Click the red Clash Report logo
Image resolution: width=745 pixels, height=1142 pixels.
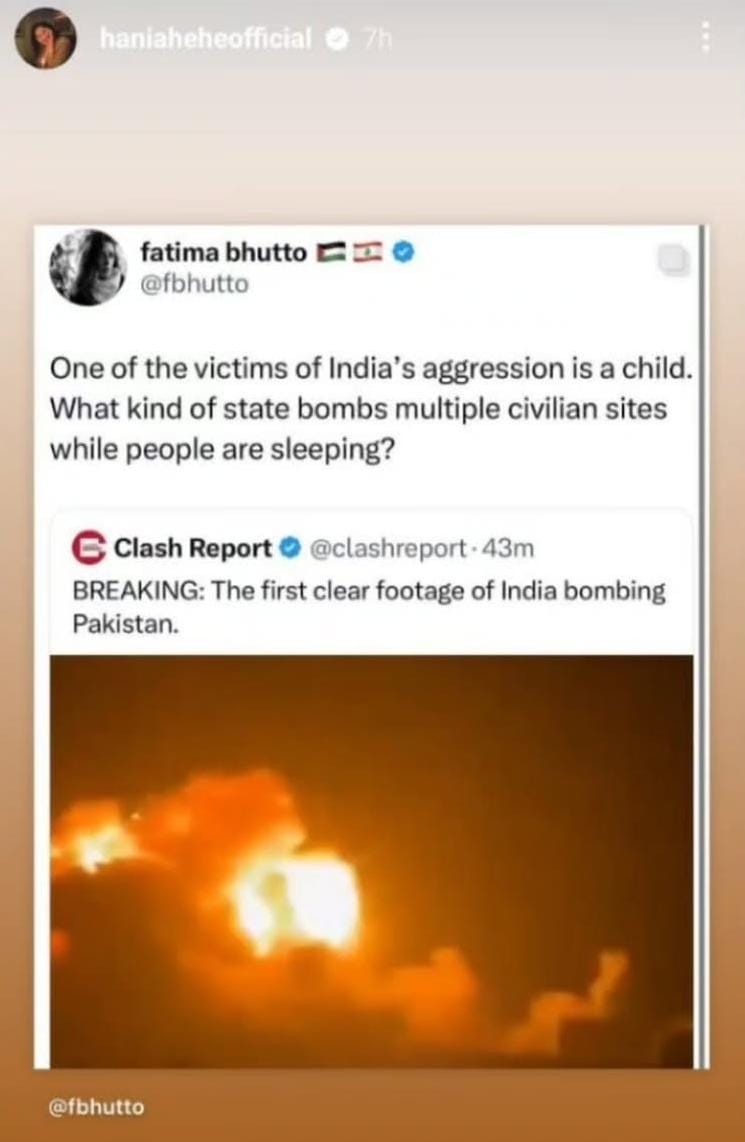[x=91, y=548]
